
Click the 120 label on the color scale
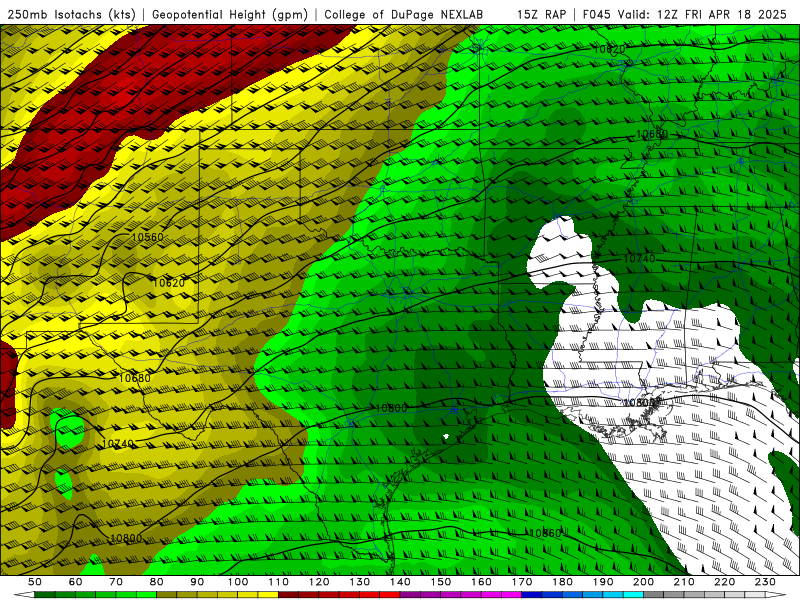point(319,582)
